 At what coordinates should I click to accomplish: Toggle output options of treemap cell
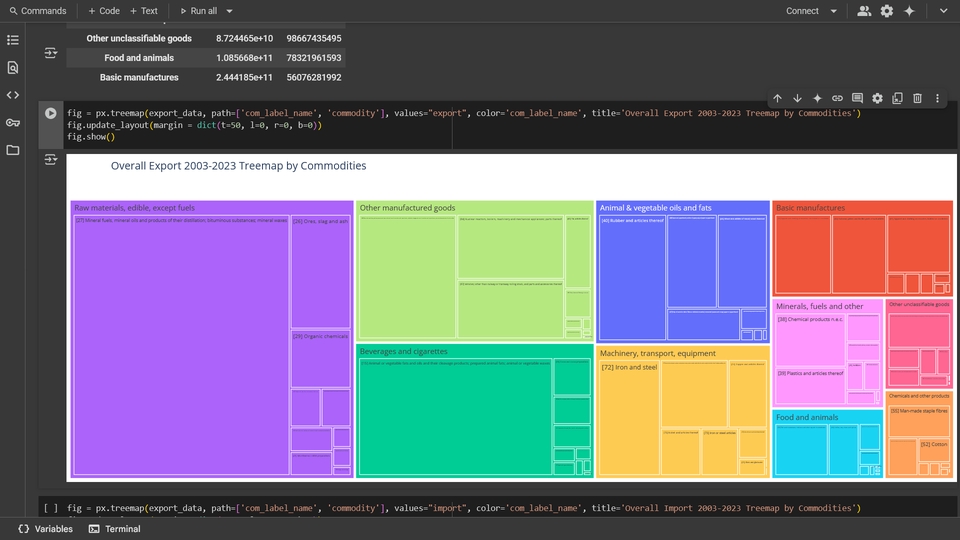[x=51, y=160]
